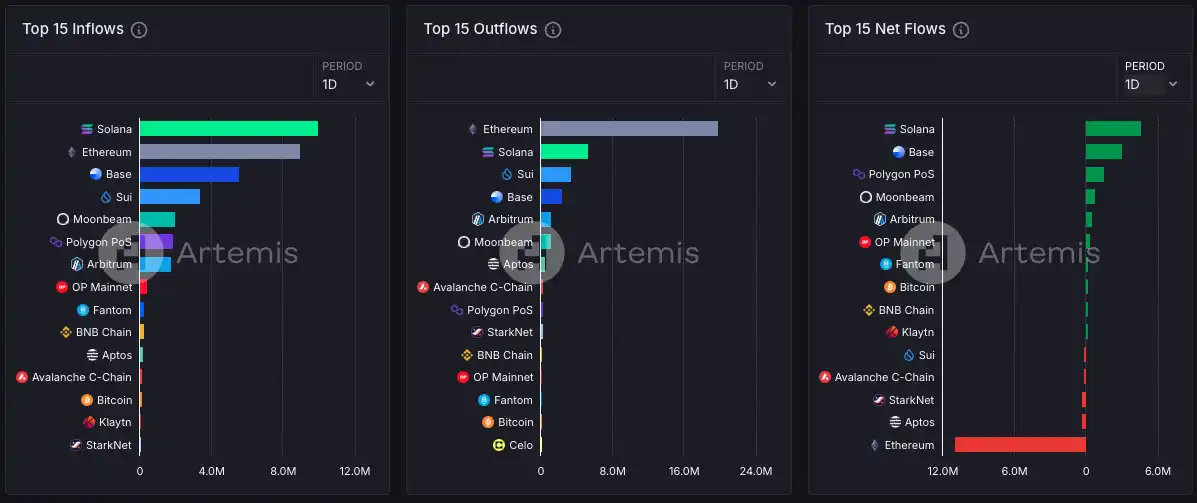The image size is (1197, 503).
Task: Click the Celo icon in Outflows chart
Action: (x=499, y=445)
